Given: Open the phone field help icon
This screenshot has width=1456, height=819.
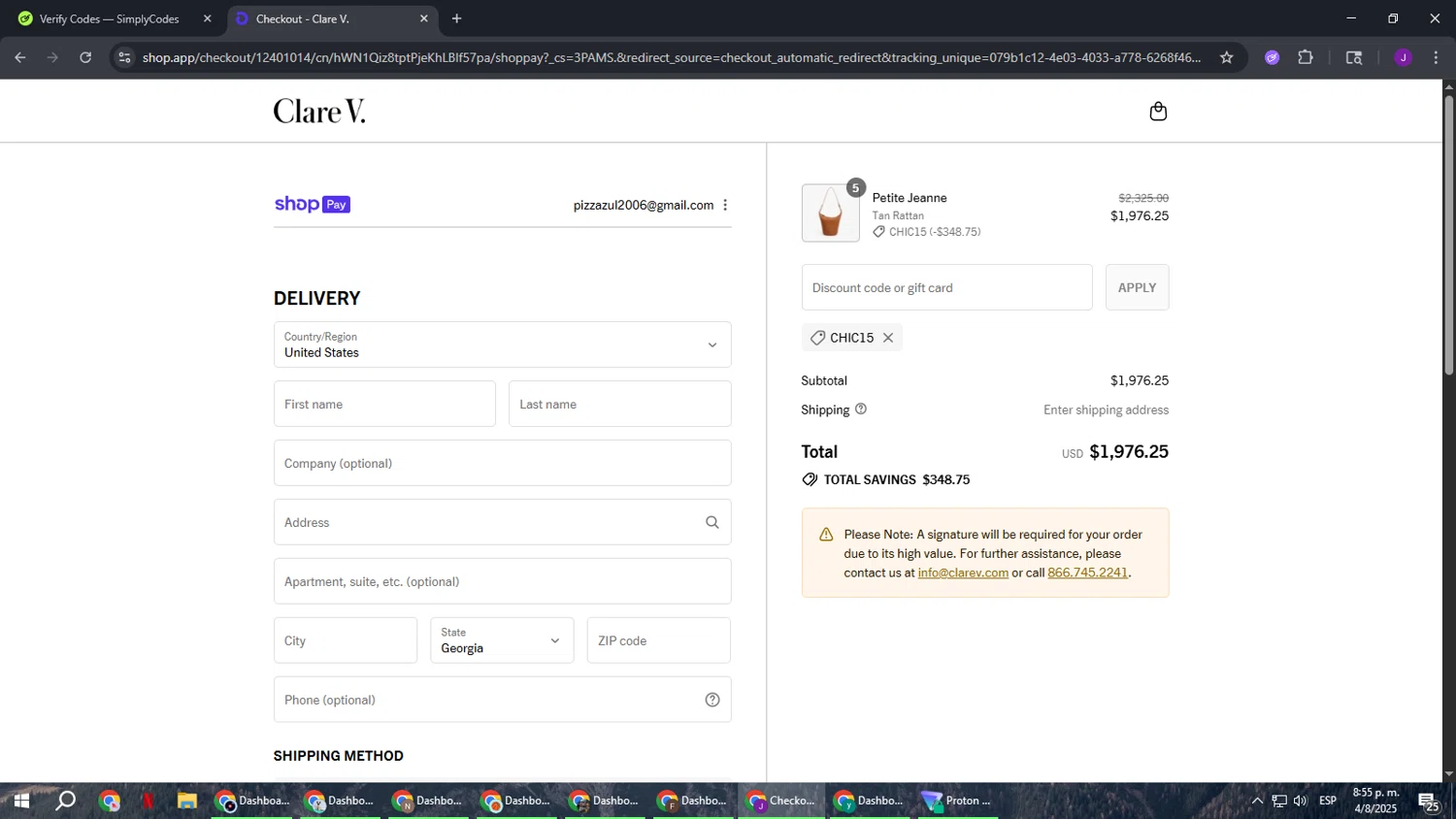Looking at the screenshot, I should click(712, 700).
